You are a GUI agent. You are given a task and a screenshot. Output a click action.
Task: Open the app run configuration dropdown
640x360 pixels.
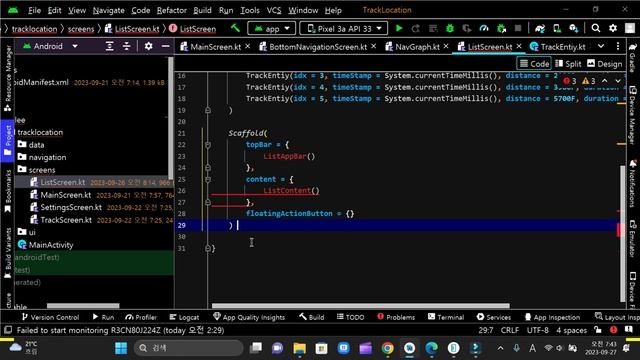click(x=271, y=29)
